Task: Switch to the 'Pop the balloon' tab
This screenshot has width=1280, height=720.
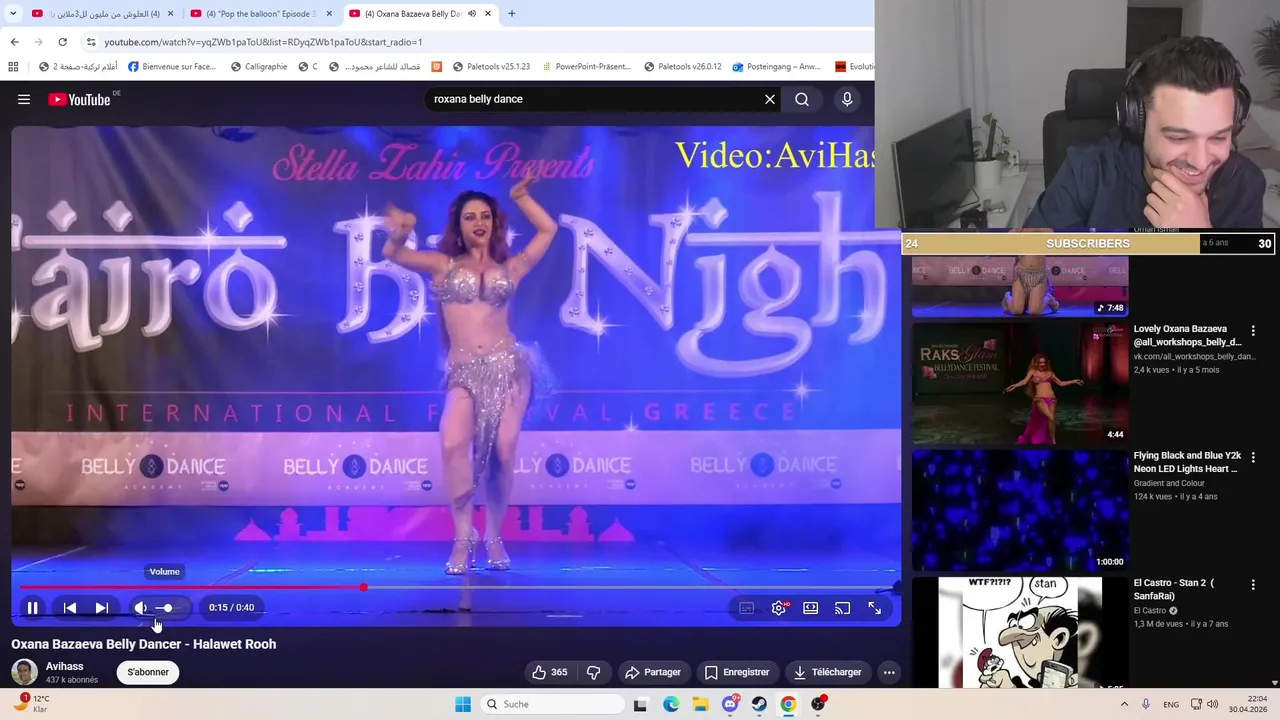Action: [260, 14]
